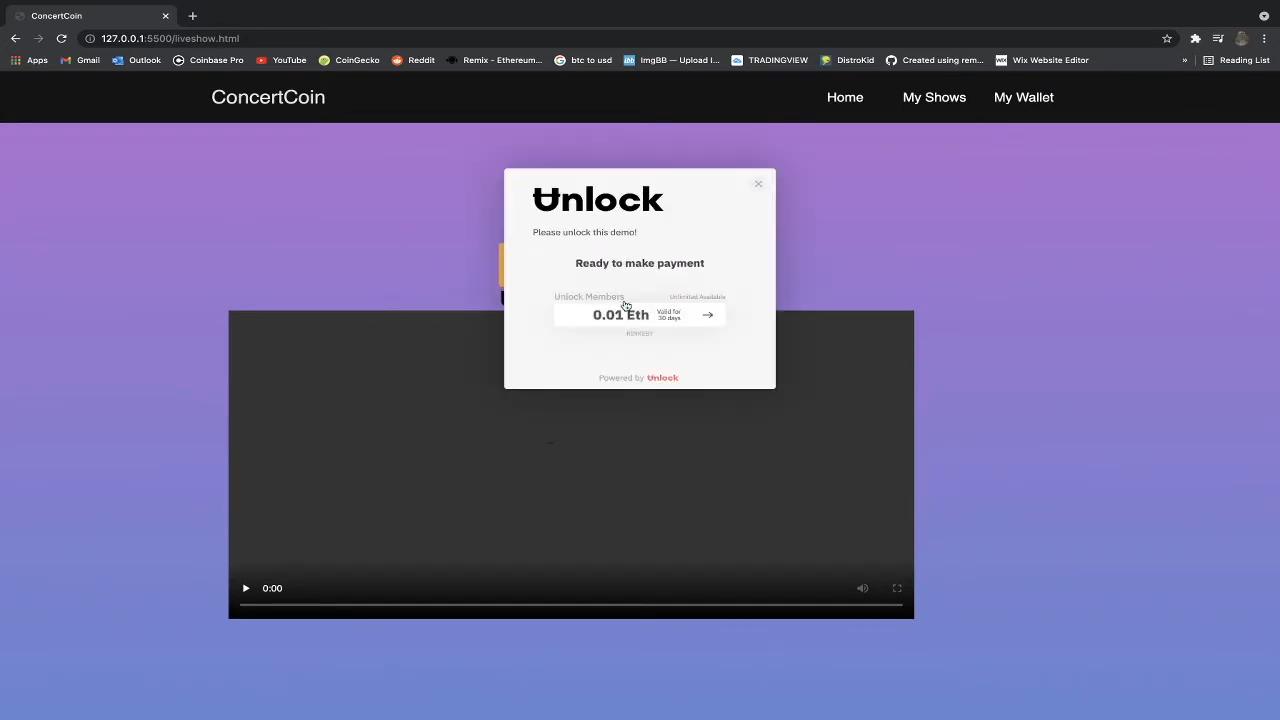Open the extensions puzzle icon
The width and height of the screenshot is (1280, 720).
coord(1195,38)
